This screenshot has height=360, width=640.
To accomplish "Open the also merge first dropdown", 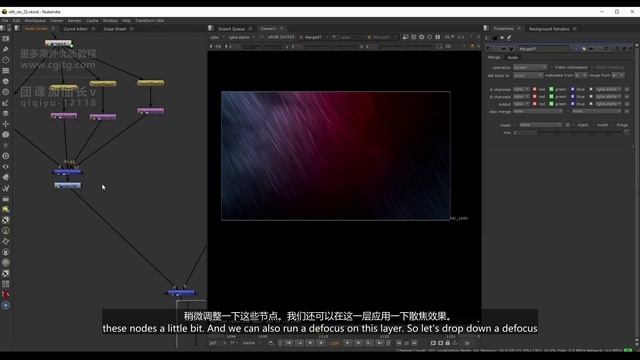I will (538, 111).
